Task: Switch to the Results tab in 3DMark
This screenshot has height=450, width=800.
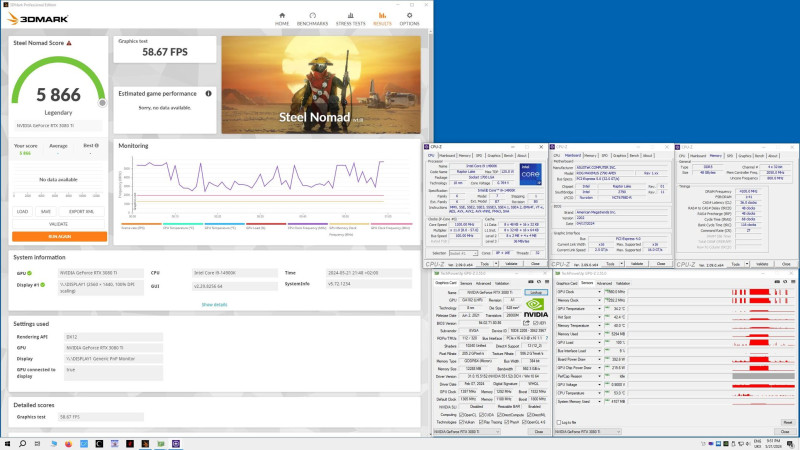Action: (382, 19)
